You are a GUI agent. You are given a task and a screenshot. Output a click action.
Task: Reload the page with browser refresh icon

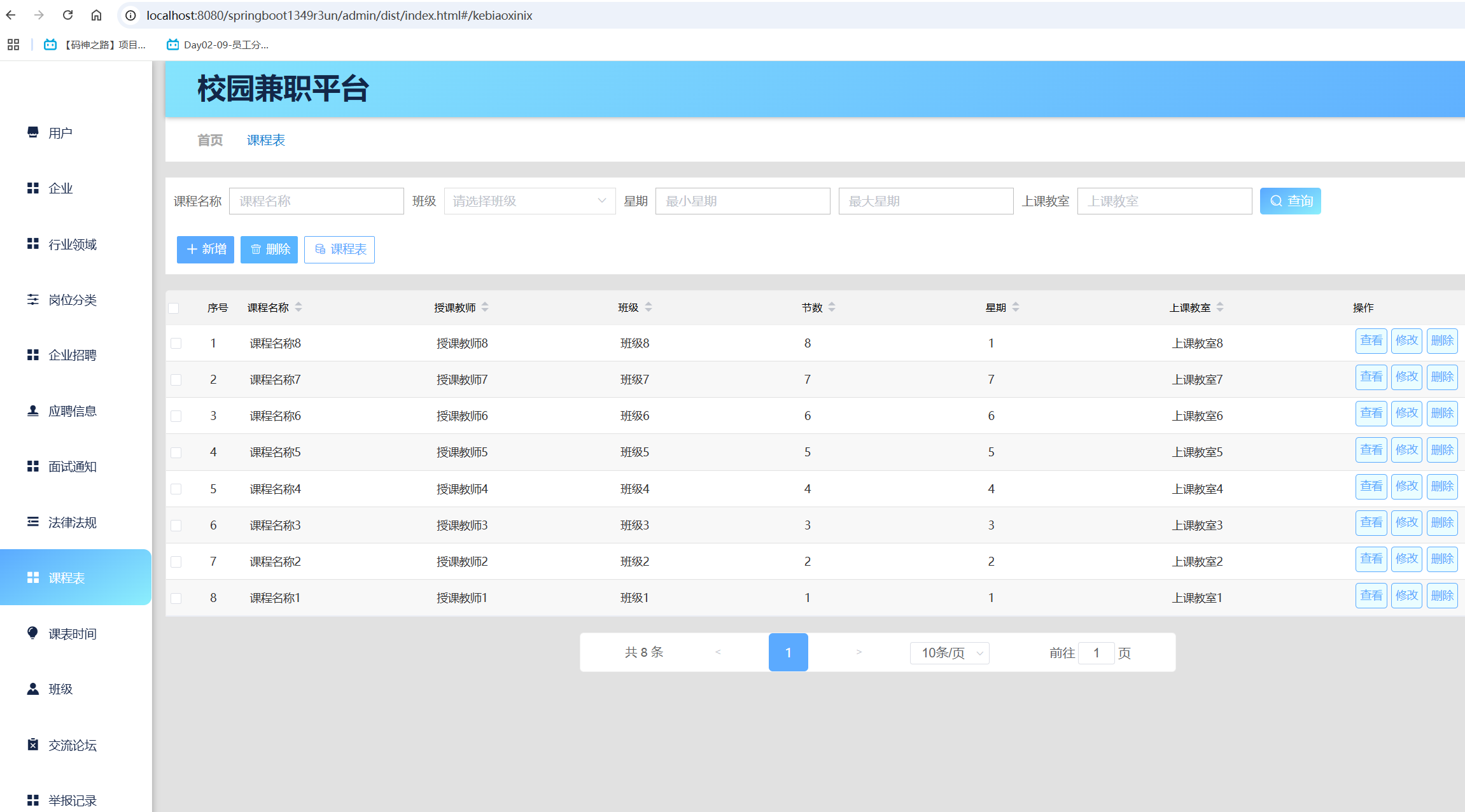click(67, 15)
